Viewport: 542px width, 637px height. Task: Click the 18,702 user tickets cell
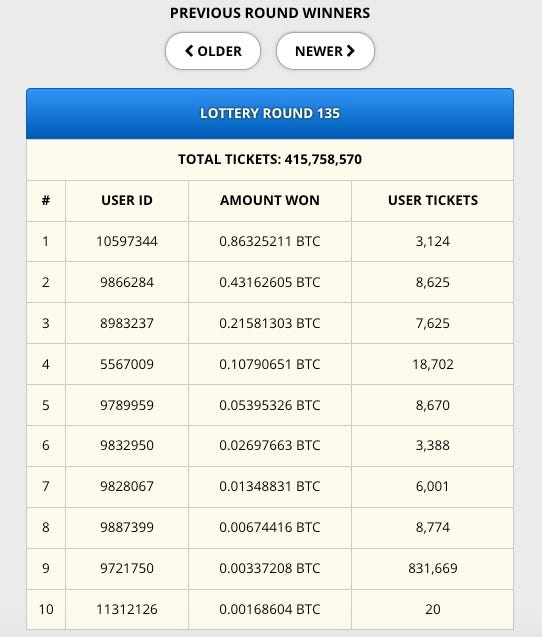pyautogui.click(x=433, y=364)
